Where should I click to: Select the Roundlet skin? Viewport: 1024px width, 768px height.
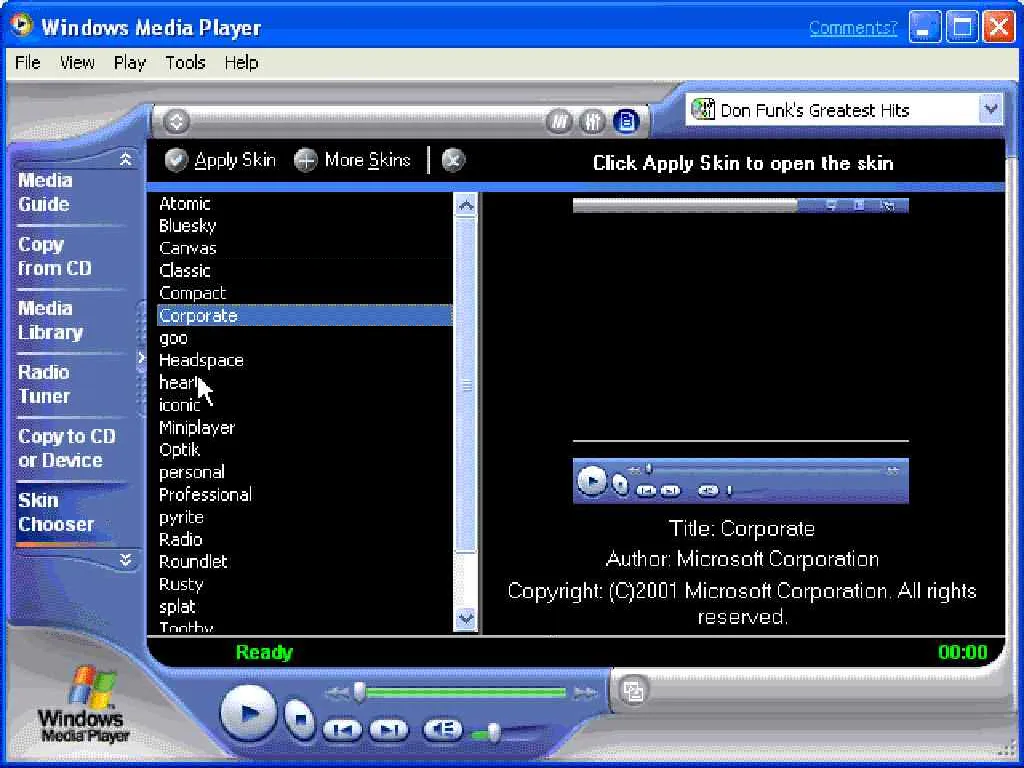[304, 561]
